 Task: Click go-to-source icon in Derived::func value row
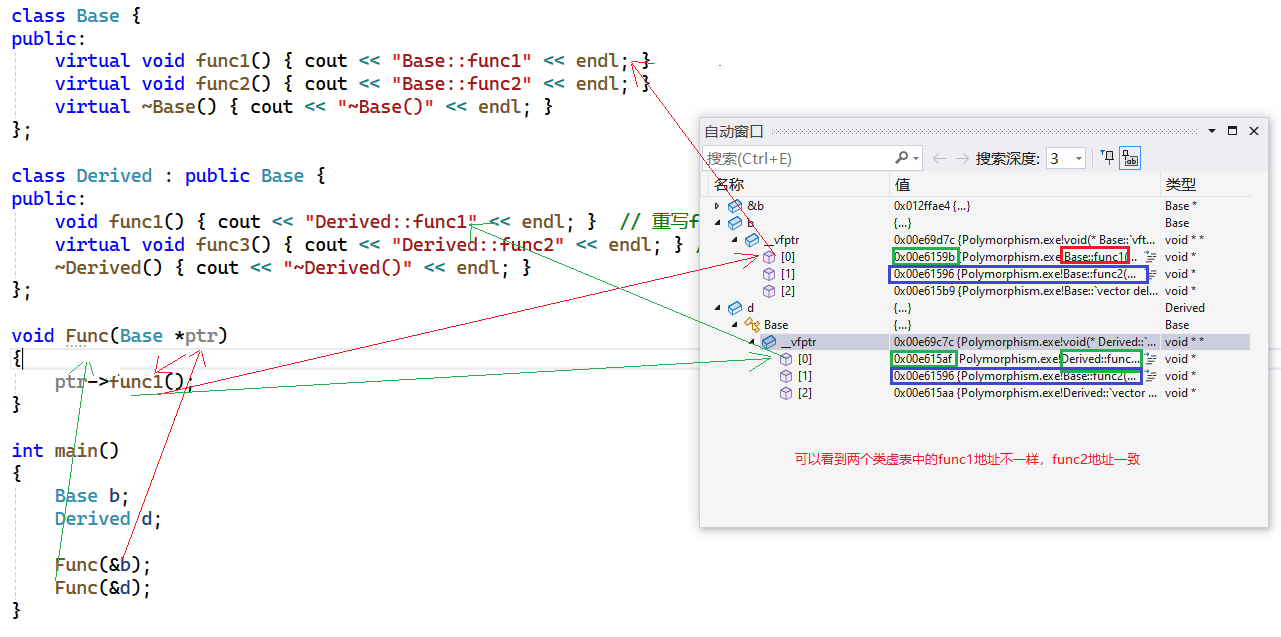point(1150,359)
